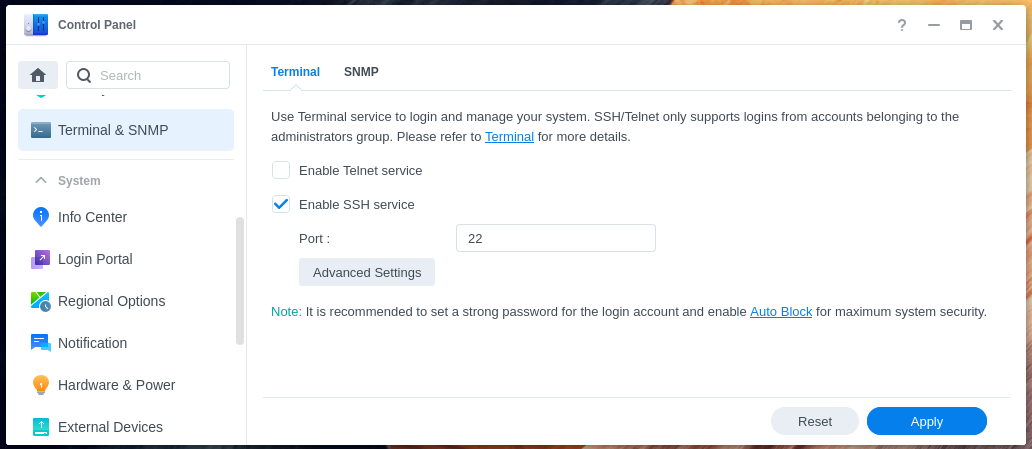The height and width of the screenshot is (449, 1032).
Task: Select the Terminal tab
Action: [295, 72]
